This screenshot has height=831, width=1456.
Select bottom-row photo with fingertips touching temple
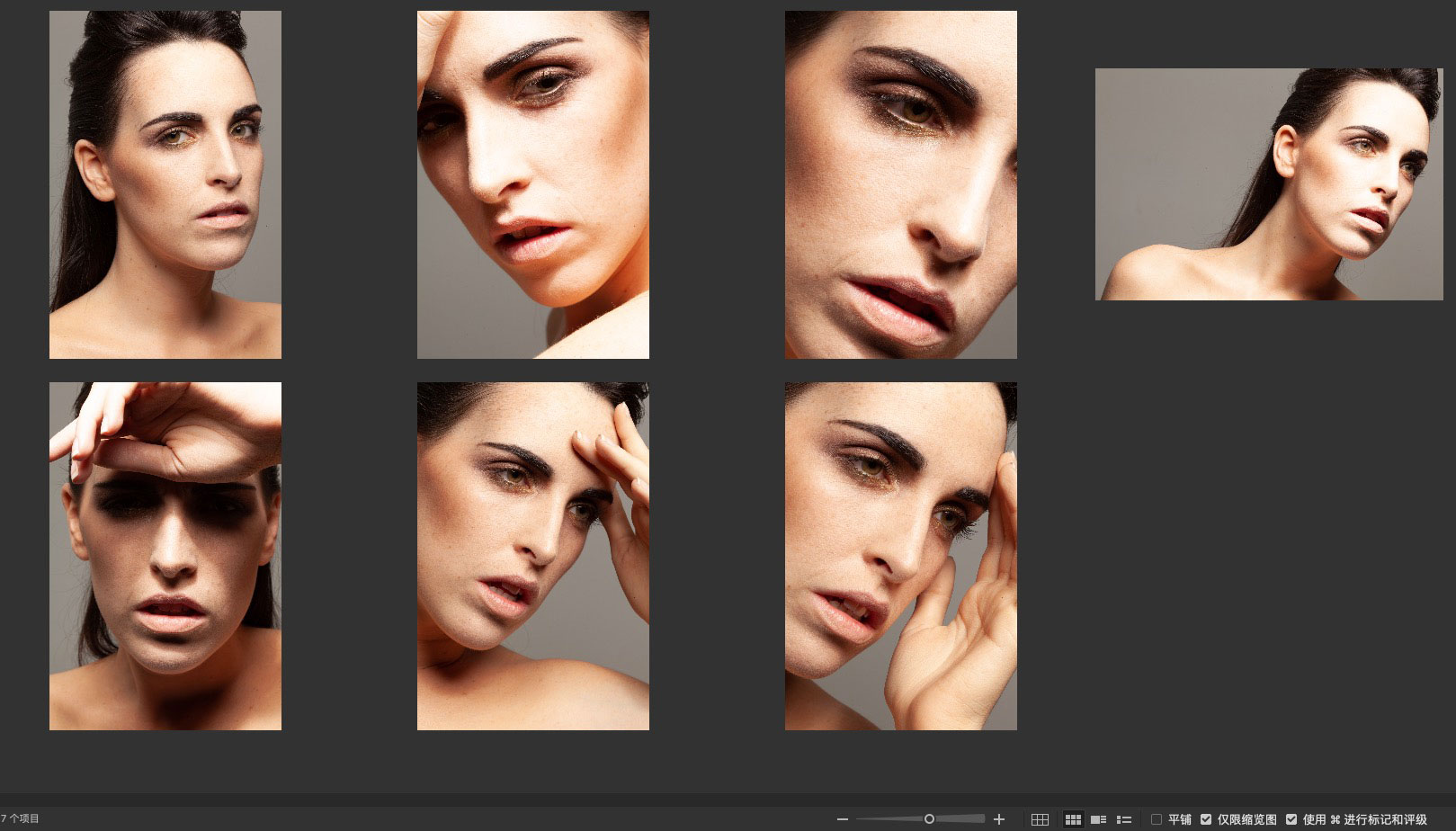click(532, 556)
